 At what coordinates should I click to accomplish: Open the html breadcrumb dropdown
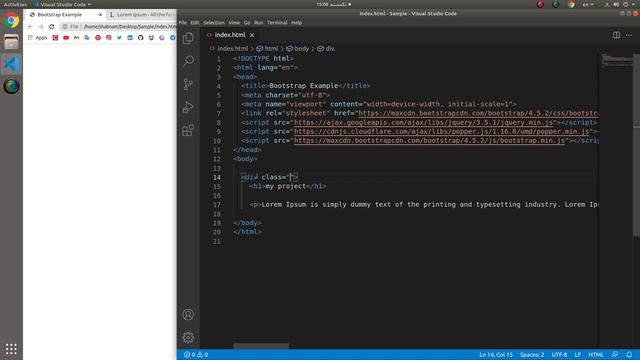click(x=267, y=49)
